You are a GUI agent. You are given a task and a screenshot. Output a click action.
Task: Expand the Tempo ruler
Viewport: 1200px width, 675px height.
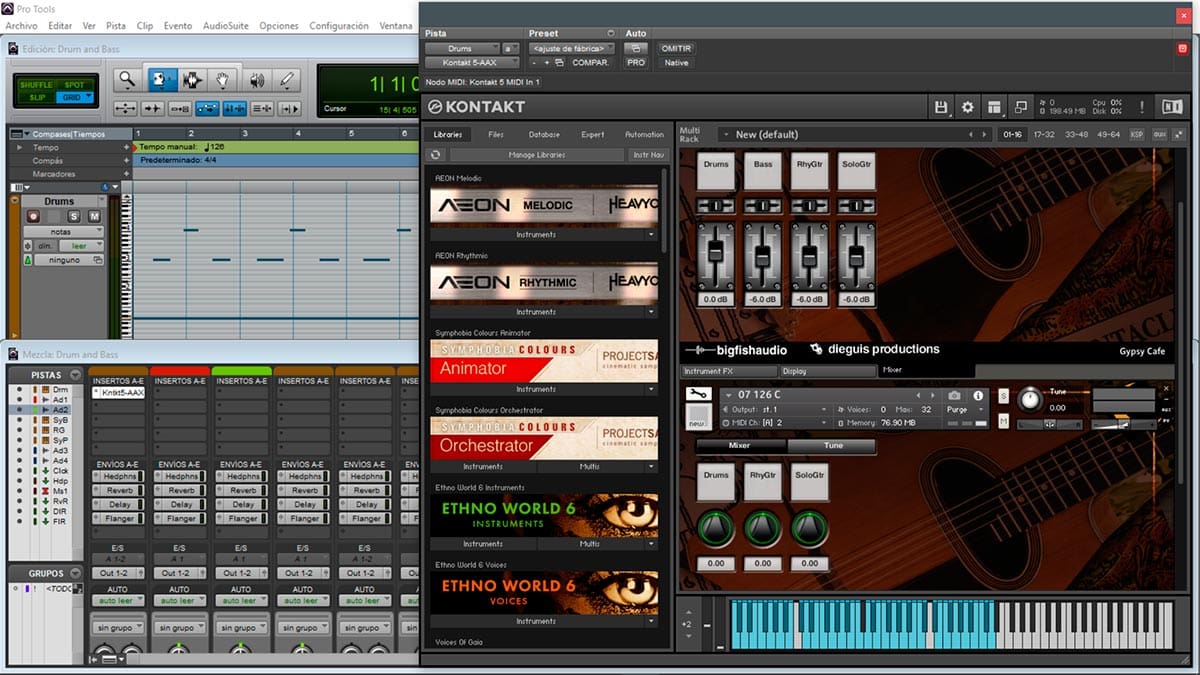17,147
